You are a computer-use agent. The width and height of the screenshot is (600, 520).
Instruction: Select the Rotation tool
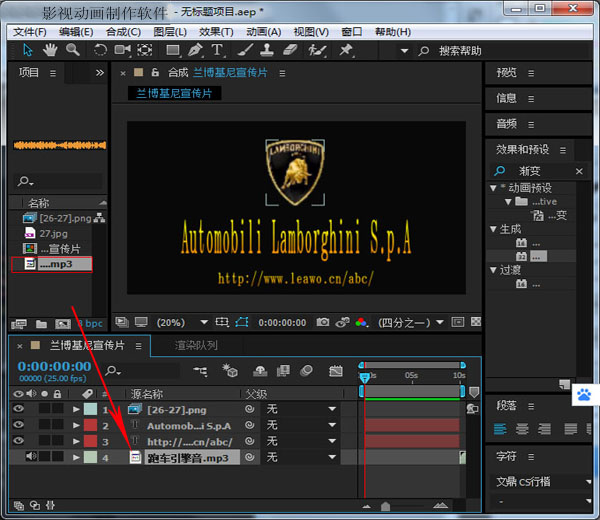coord(100,50)
